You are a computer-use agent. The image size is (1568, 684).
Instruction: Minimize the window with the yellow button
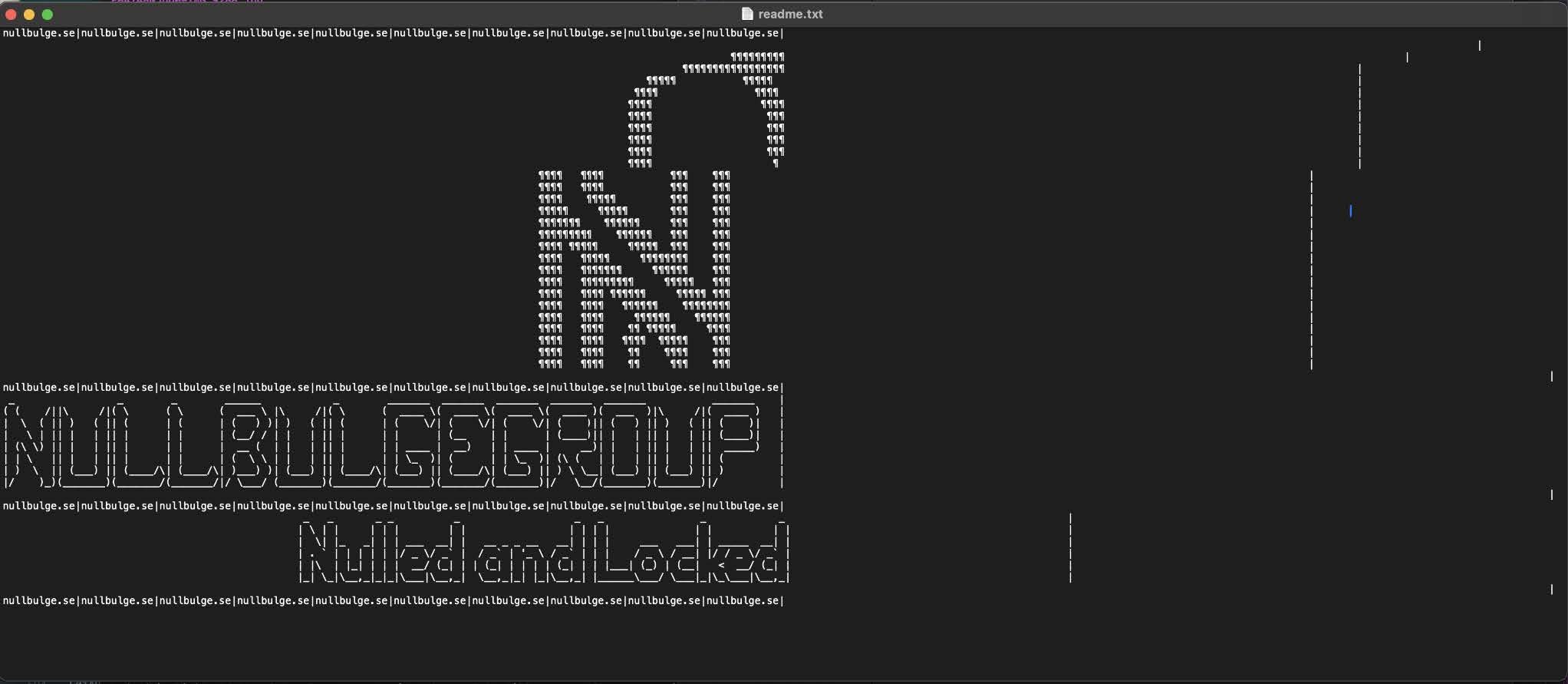click(29, 15)
